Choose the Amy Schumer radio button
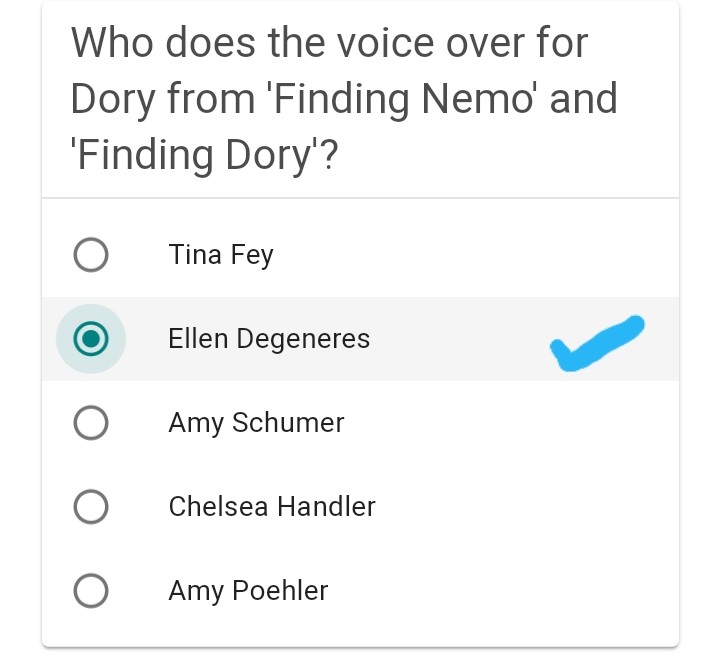The height and width of the screenshot is (664, 720). click(x=91, y=423)
